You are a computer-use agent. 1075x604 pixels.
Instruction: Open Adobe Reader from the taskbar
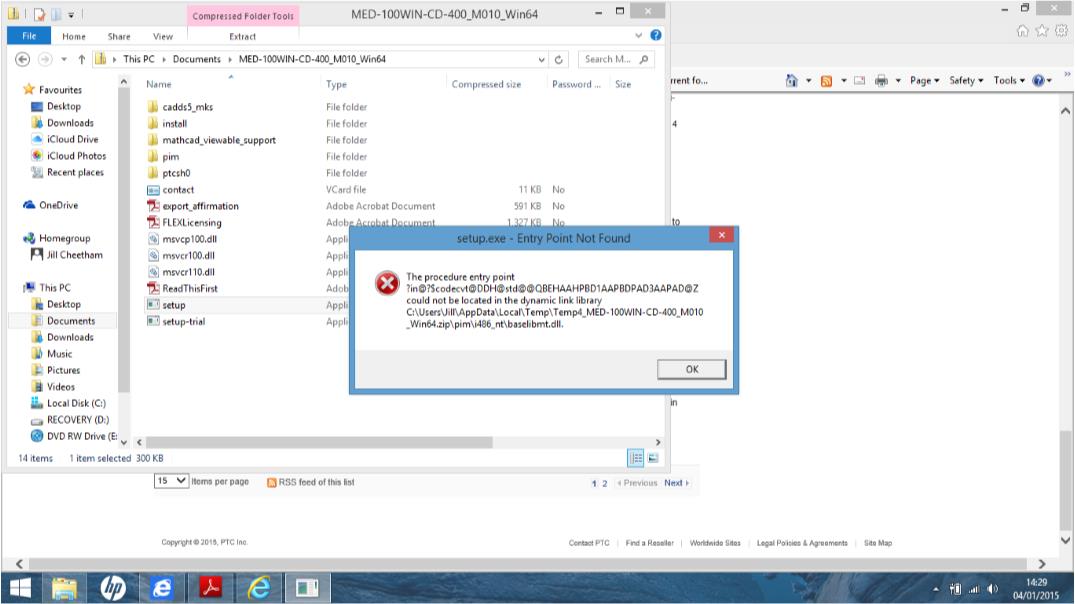(210, 588)
